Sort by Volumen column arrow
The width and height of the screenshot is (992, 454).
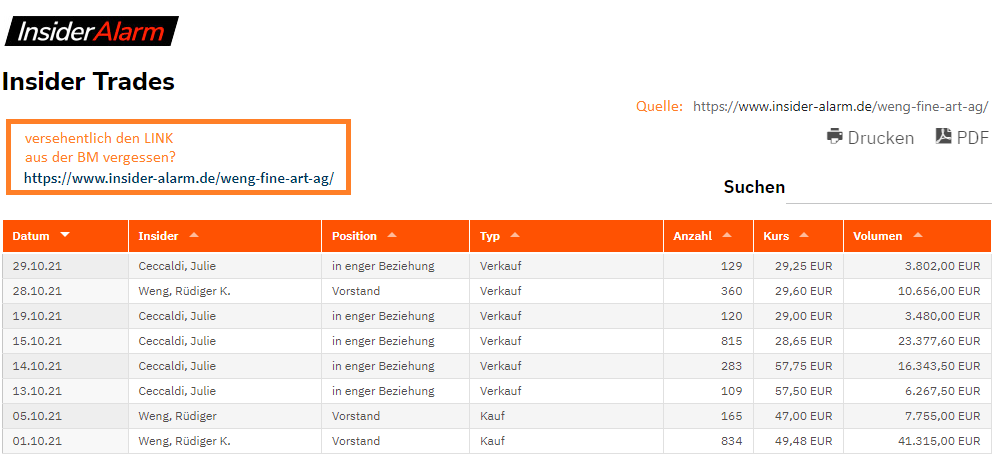pos(918,235)
